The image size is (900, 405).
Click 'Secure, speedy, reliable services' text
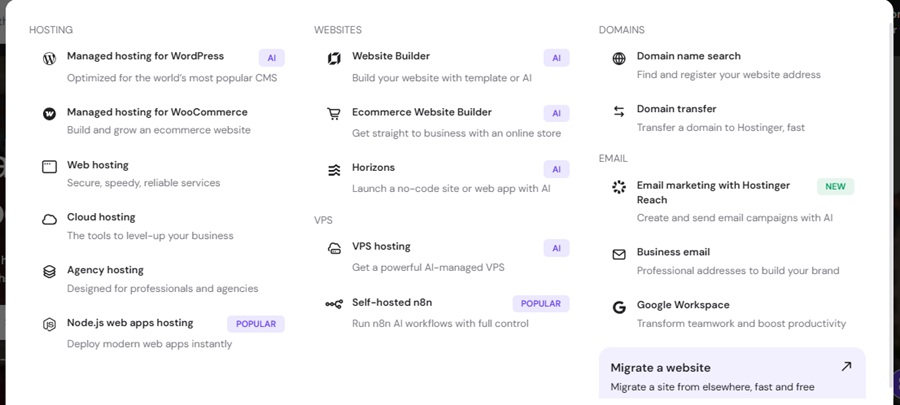(x=143, y=183)
